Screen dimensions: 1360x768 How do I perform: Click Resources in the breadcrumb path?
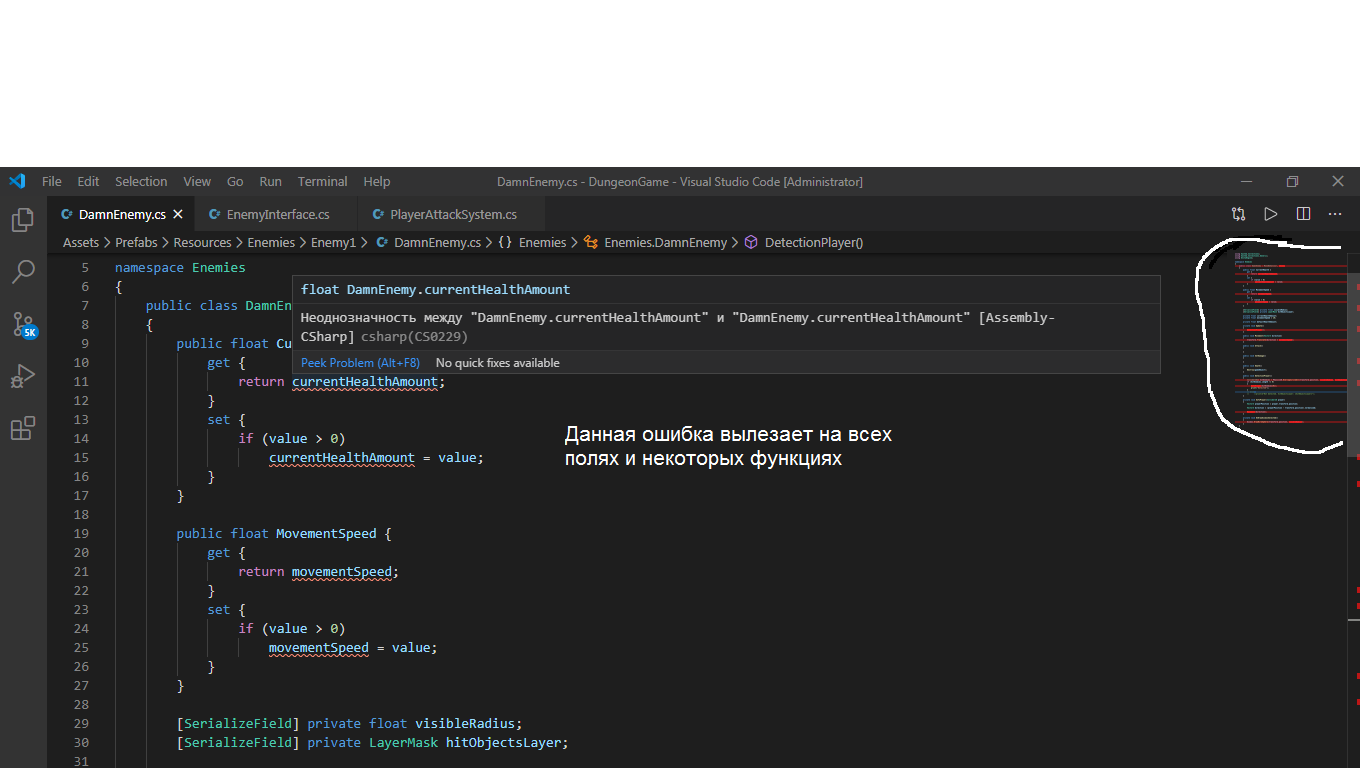click(x=202, y=242)
